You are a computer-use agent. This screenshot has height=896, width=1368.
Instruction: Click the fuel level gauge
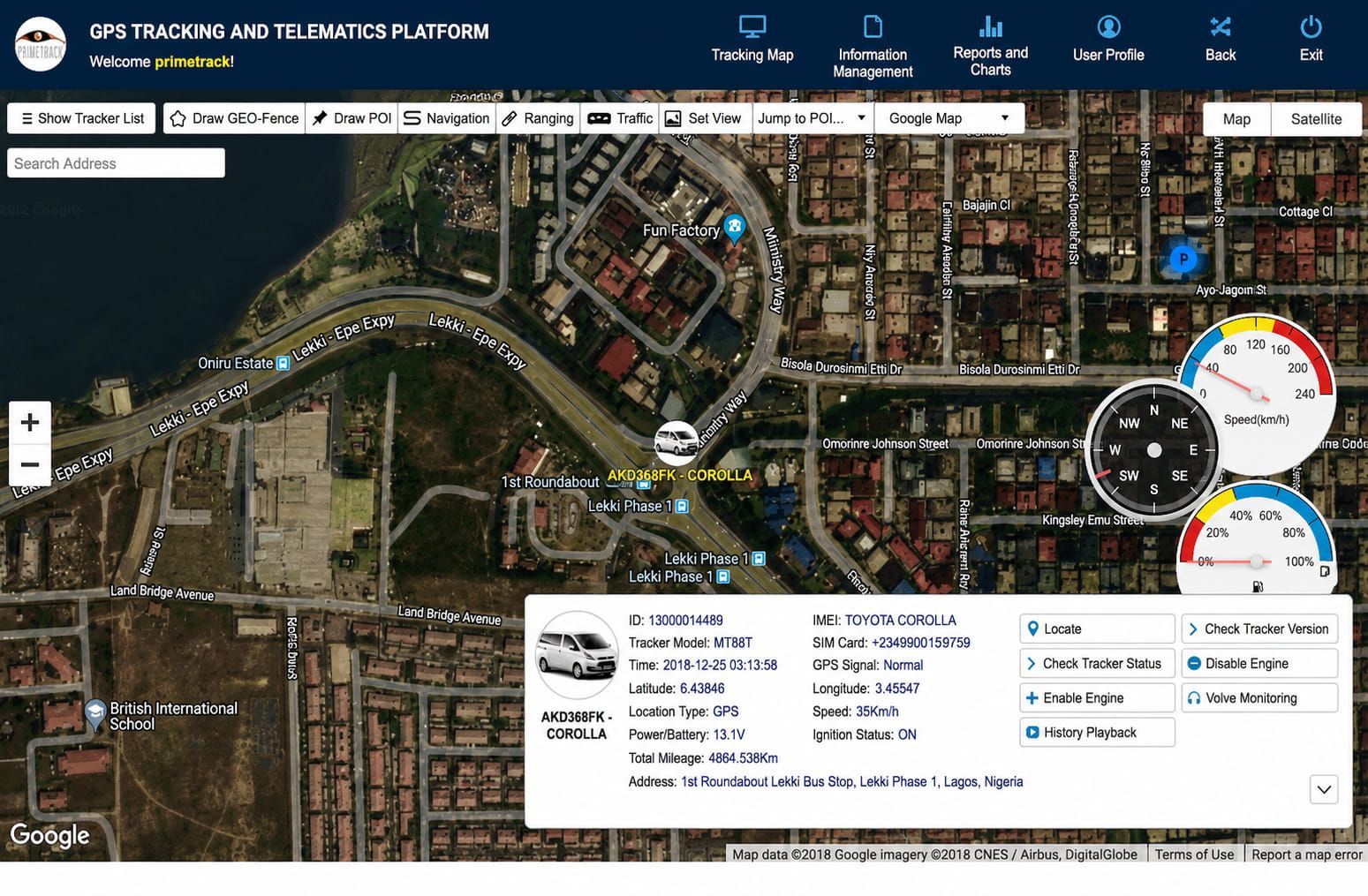pyautogui.click(x=1256, y=540)
